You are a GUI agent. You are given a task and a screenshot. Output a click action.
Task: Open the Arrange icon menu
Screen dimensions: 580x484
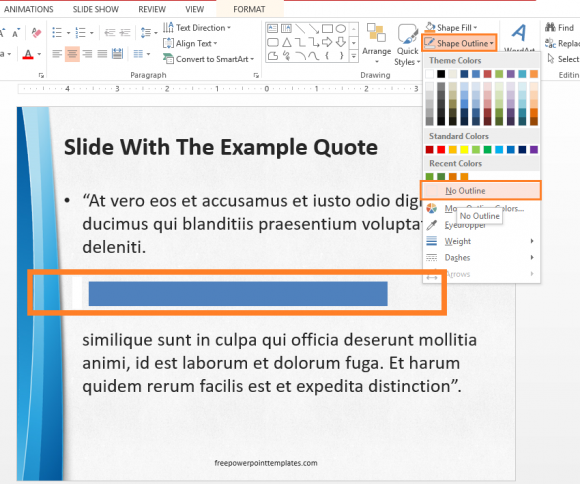376,44
